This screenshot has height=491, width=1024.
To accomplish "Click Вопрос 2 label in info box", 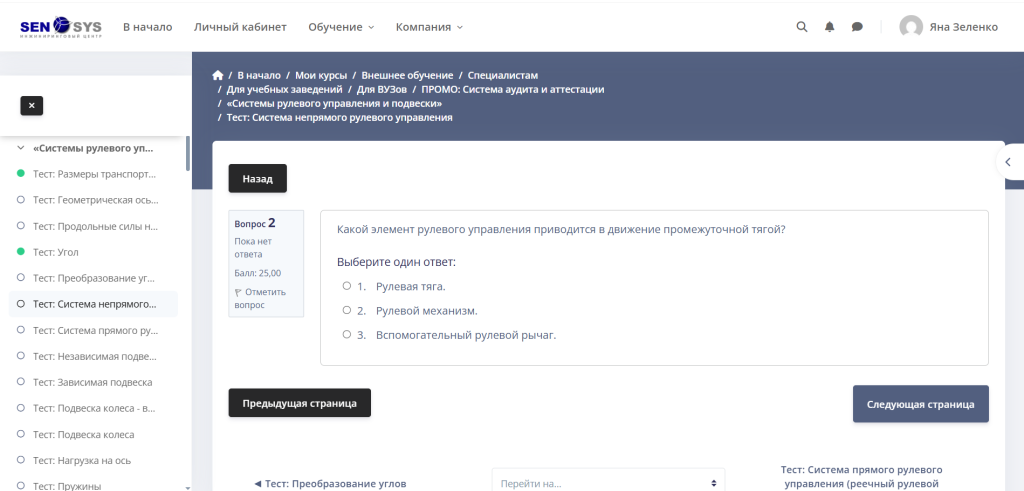I will click(x=255, y=223).
